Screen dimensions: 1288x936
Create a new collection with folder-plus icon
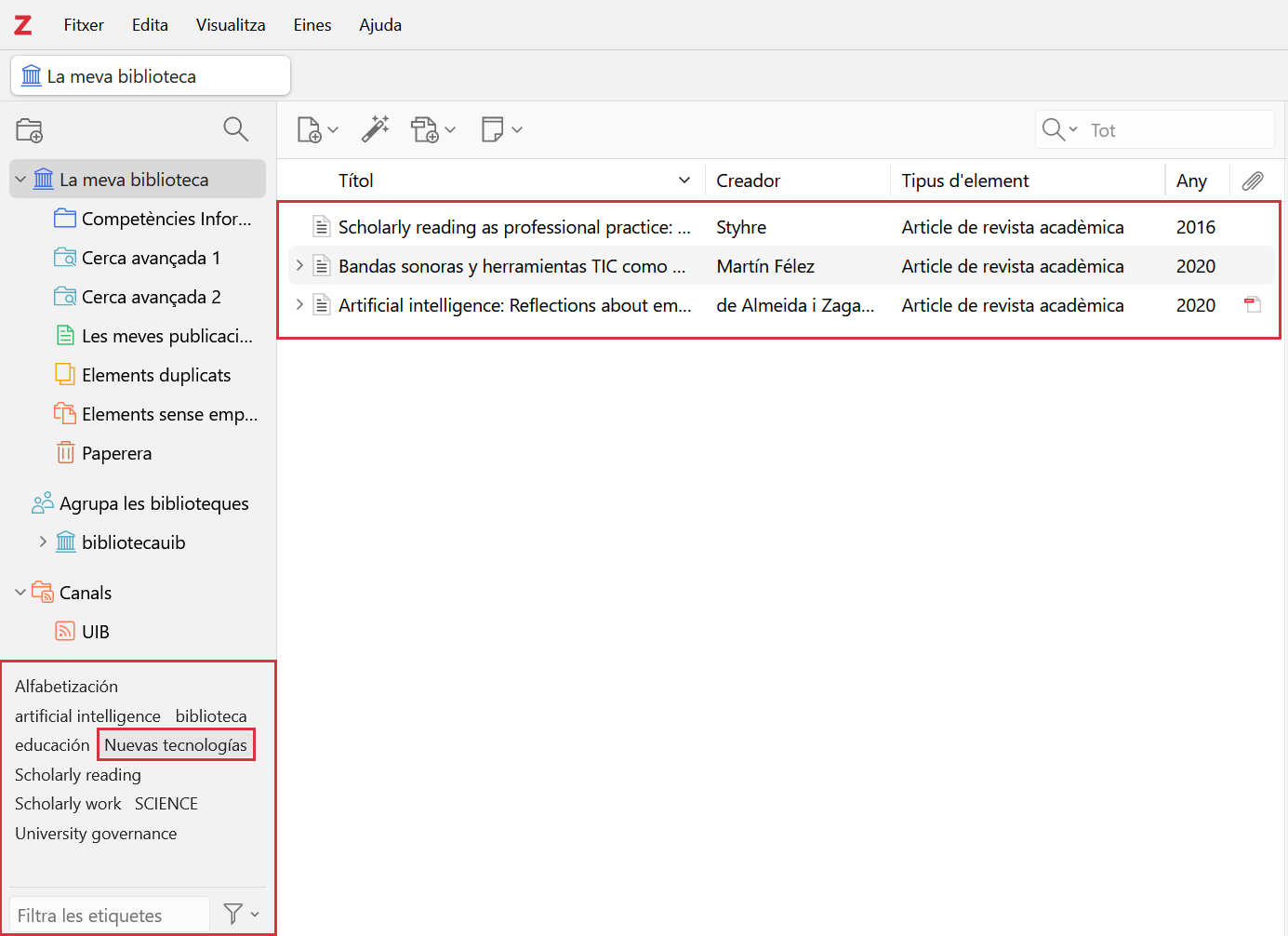(x=30, y=130)
